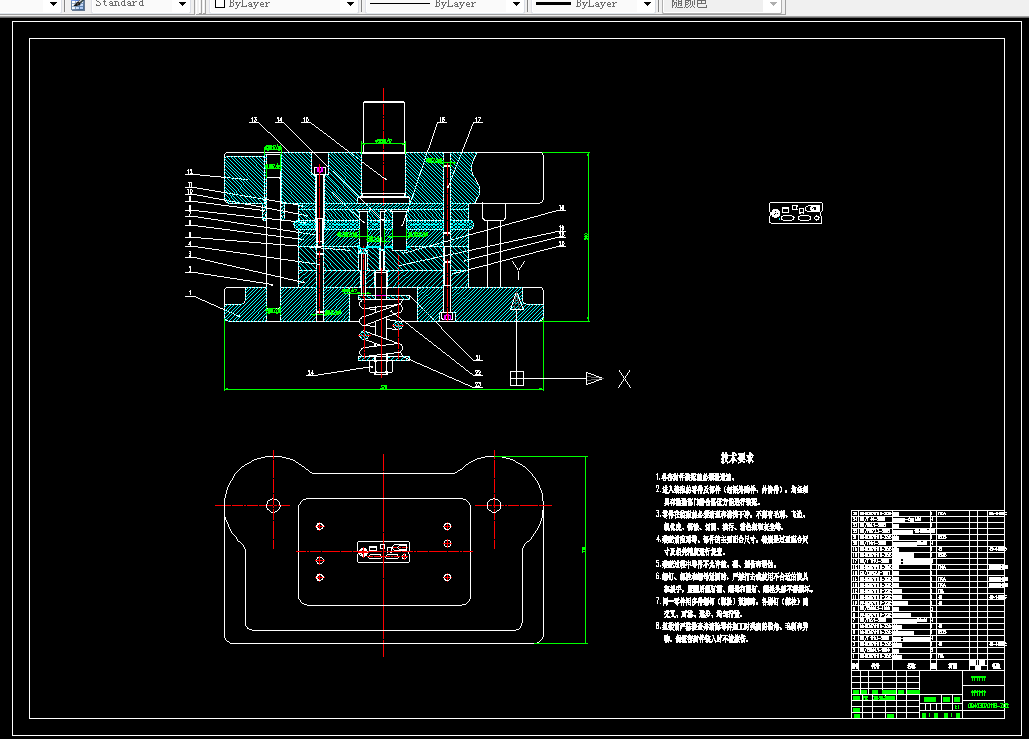
Task: Click the ByLayer color swatch box
Action: point(220,4)
